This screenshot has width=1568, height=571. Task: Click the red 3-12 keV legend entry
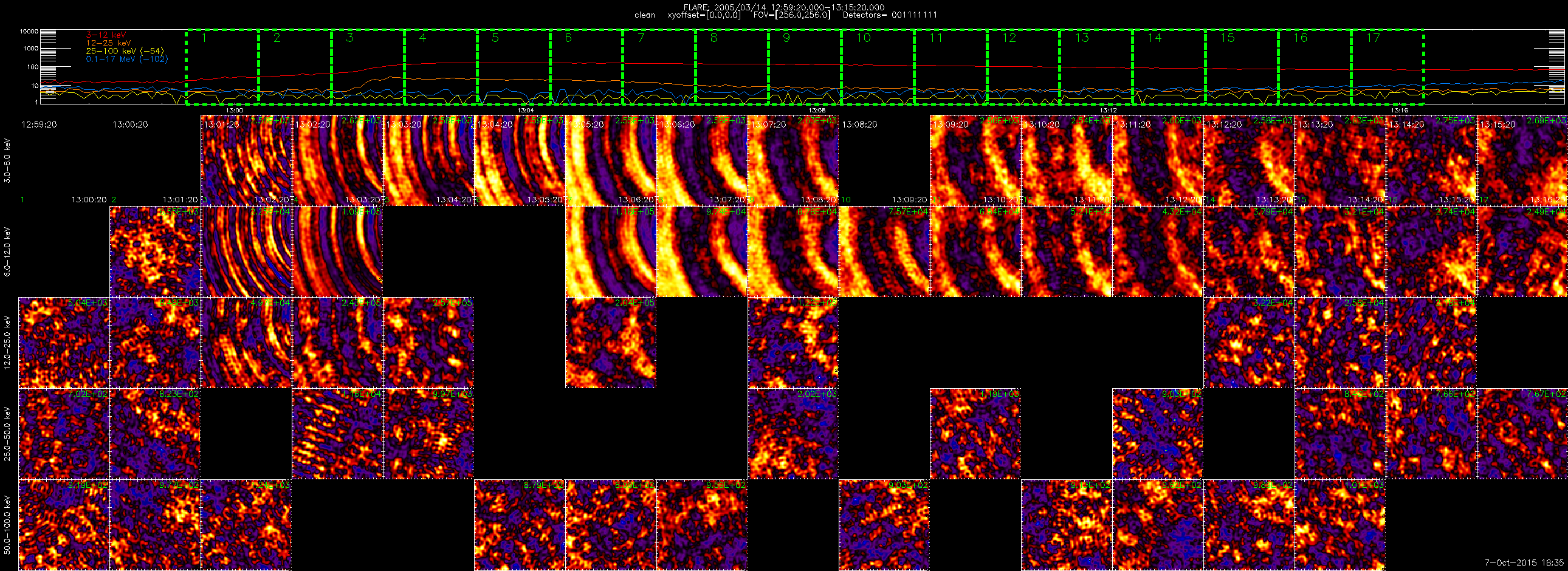pyautogui.click(x=106, y=35)
